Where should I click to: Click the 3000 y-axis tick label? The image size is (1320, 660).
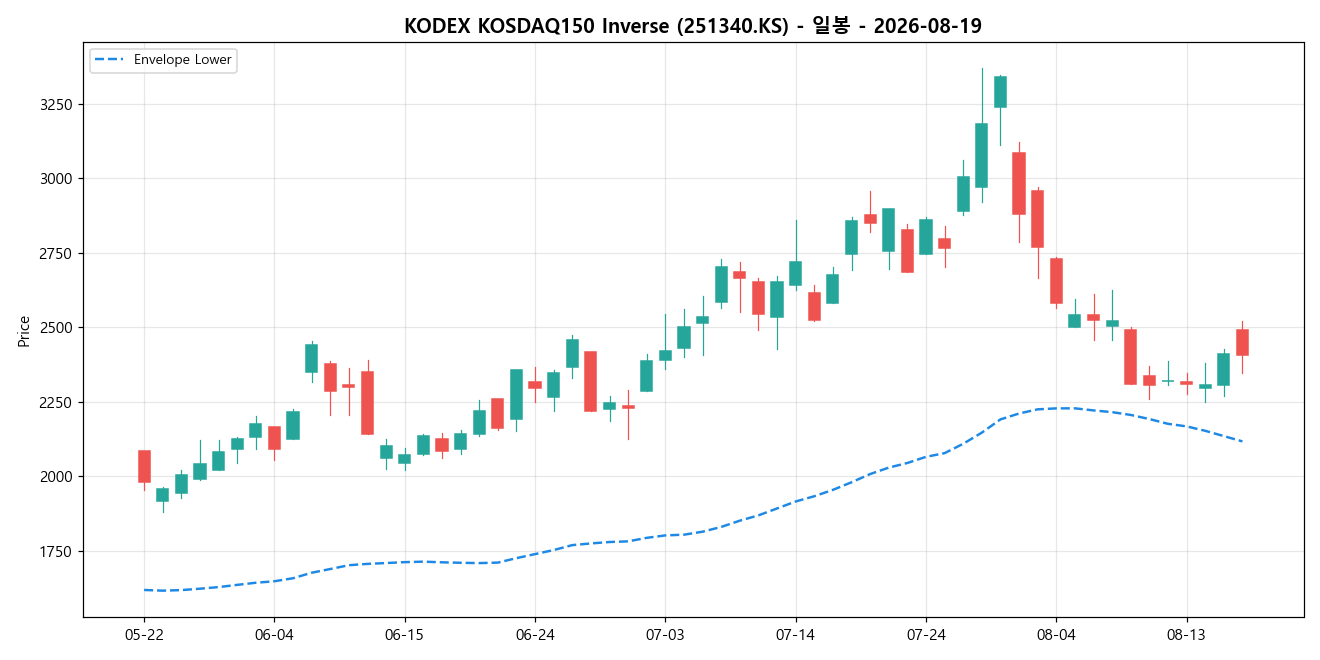tap(57, 179)
